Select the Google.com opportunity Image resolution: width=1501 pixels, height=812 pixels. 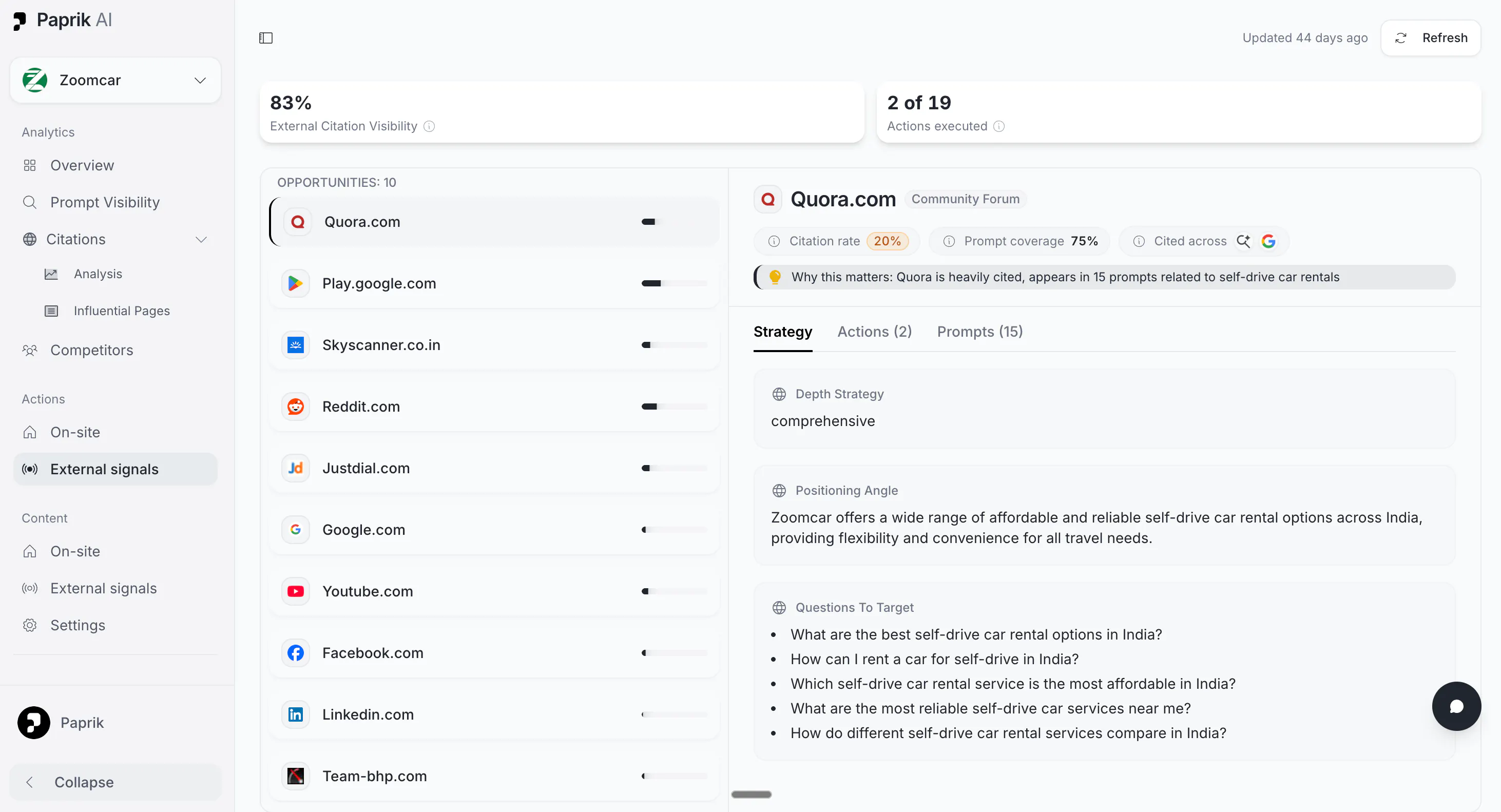pyautogui.click(x=494, y=530)
